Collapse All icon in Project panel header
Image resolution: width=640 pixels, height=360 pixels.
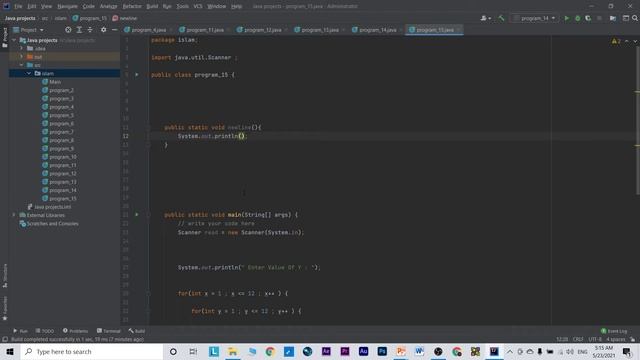[x=90, y=30]
